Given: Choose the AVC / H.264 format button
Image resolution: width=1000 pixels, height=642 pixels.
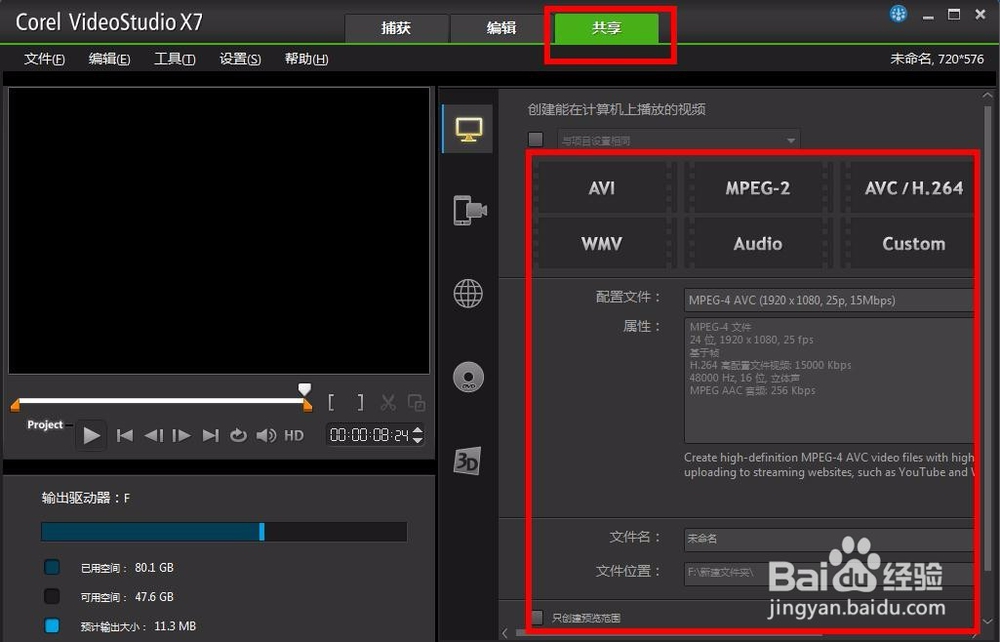Looking at the screenshot, I should (909, 188).
